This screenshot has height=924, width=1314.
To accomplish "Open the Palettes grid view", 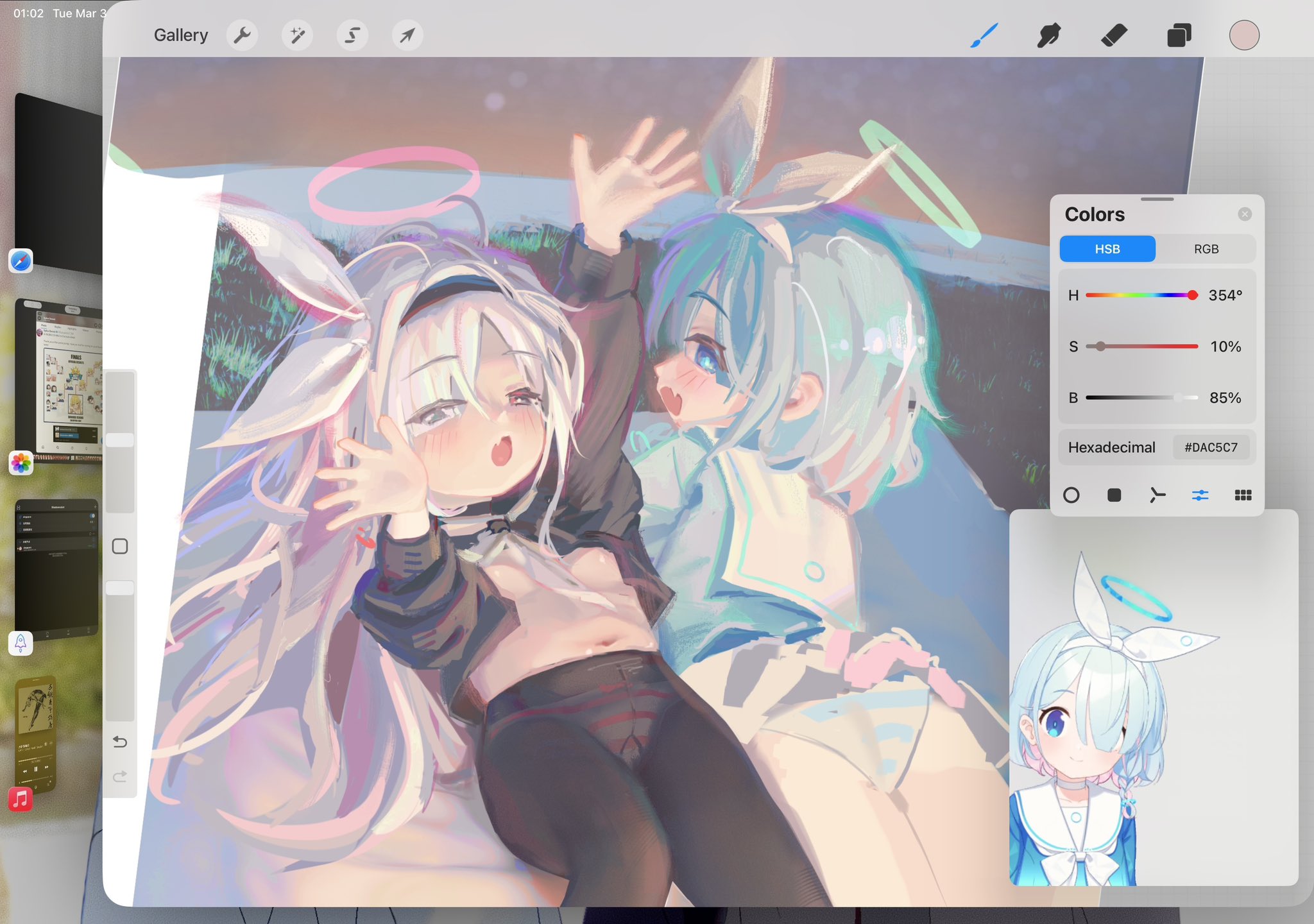I will tap(1243, 495).
